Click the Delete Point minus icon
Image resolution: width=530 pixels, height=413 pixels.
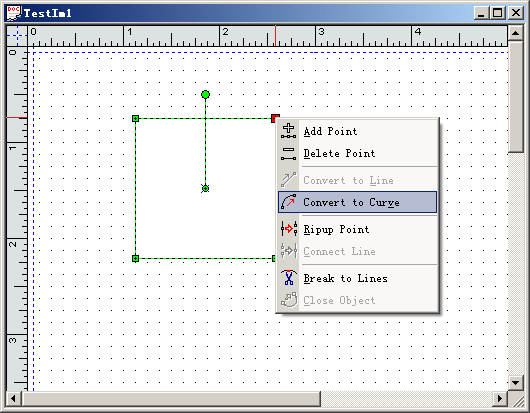point(288,153)
